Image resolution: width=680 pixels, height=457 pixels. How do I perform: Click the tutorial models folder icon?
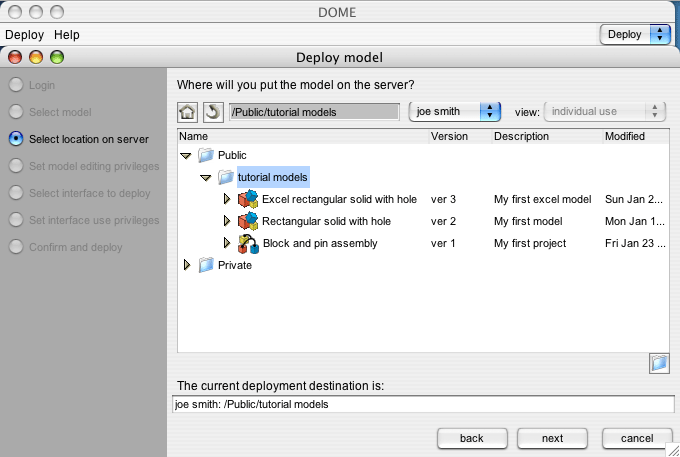click(x=226, y=177)
